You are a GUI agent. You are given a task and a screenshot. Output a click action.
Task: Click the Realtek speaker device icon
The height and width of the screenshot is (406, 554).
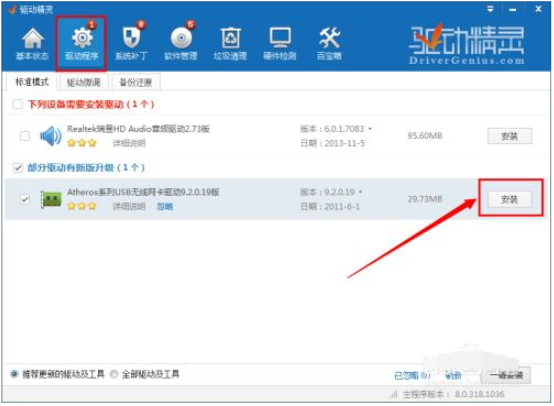pos(51,136)
